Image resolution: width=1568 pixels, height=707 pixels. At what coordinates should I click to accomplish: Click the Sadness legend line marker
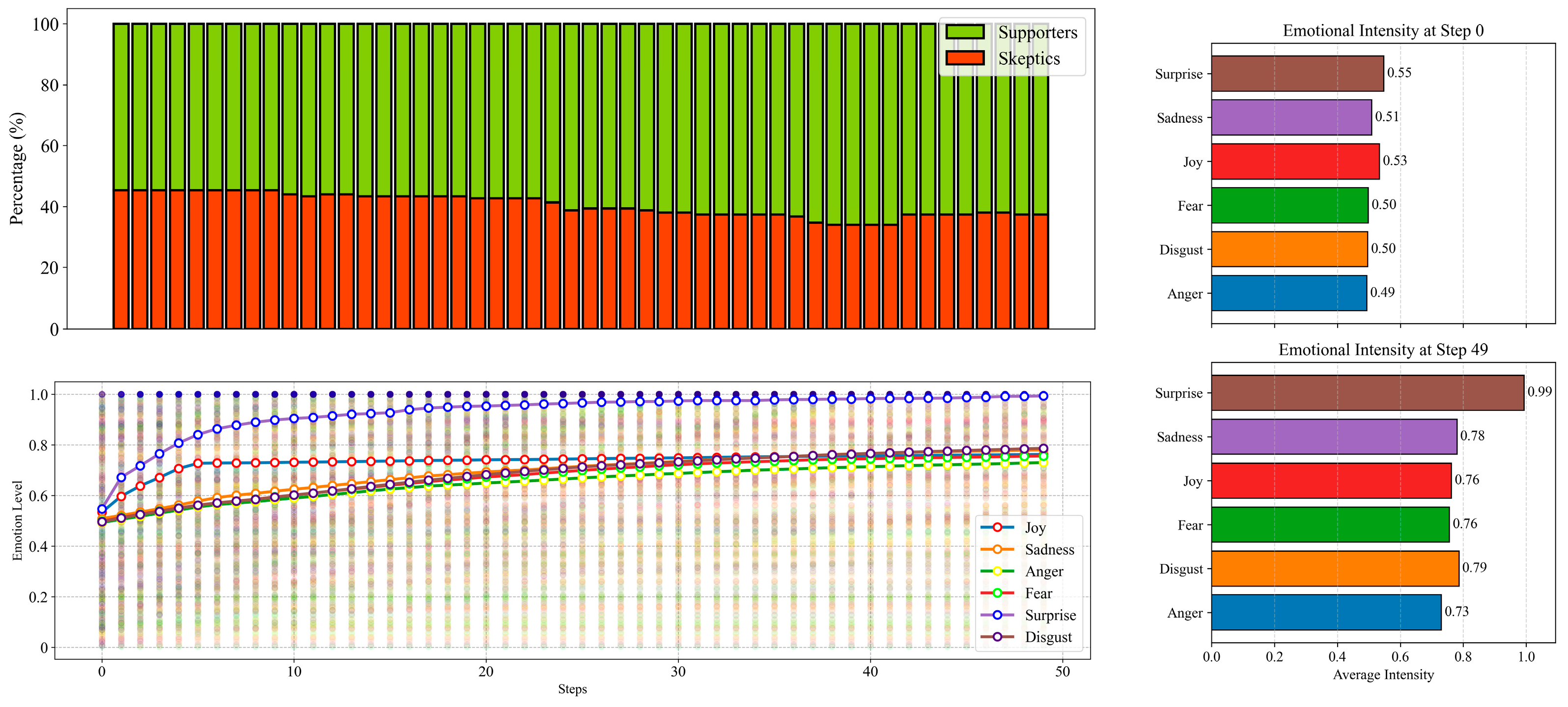pyautogui.click(x=997, y=549)
